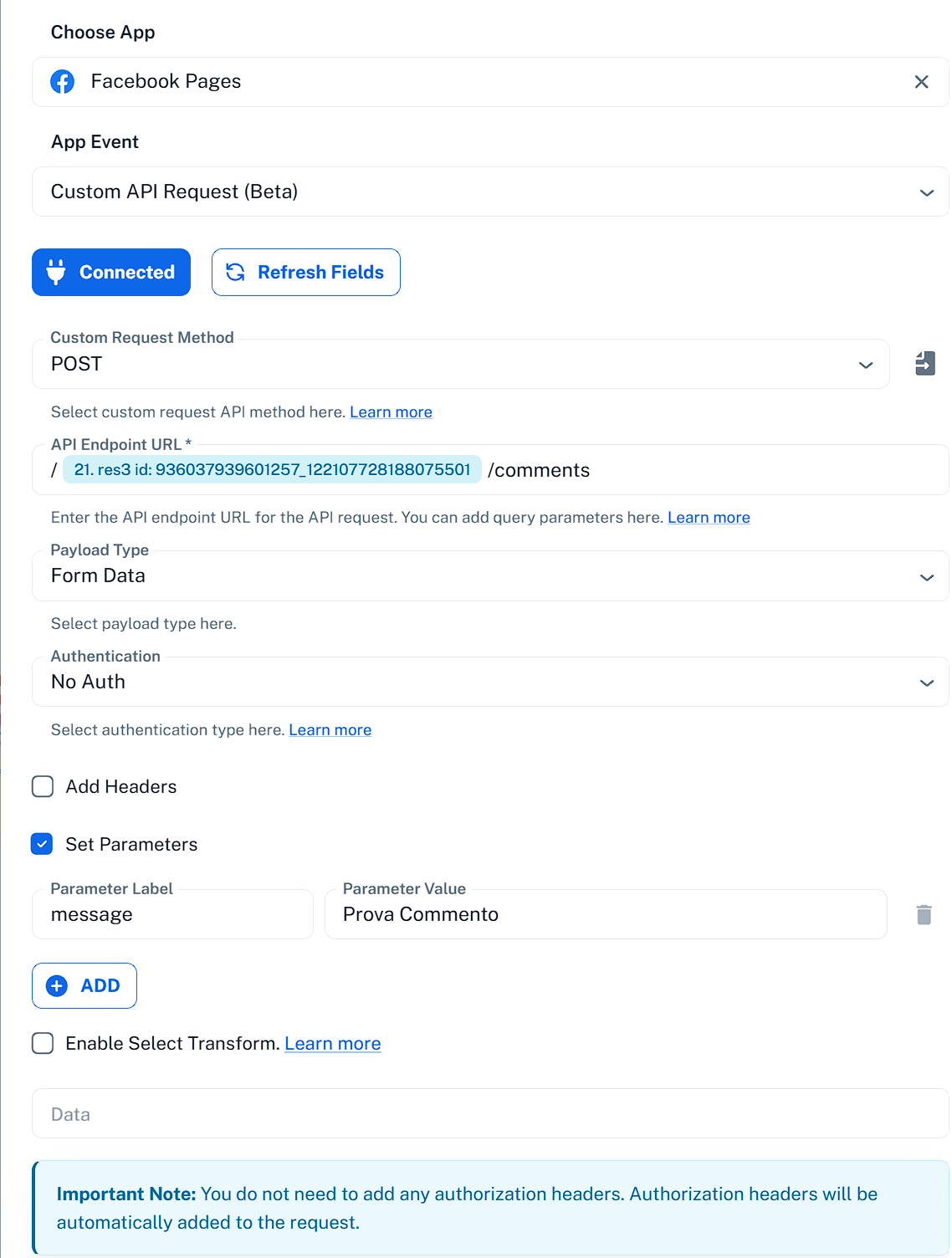Enable the Add Headers checkbox
The height and width of the screenshot is (1258, 952).
[43, 786]
